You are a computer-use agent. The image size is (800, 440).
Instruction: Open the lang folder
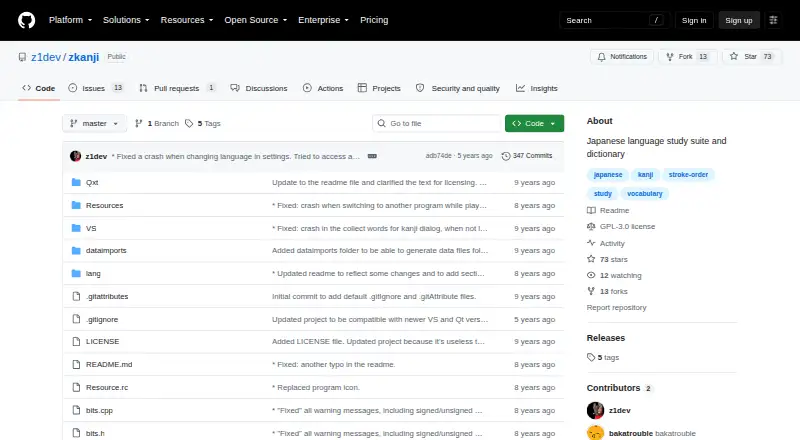pos(93,274)
